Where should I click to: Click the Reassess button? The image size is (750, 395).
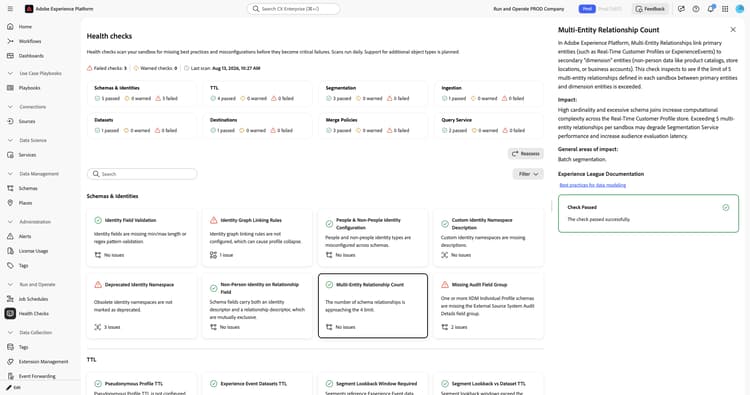pyautogui.click(x=526, y=154)
